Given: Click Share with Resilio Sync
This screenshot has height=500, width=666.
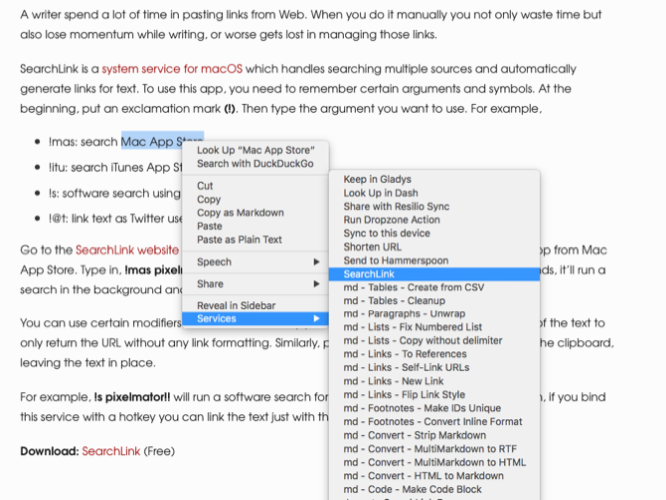Looking at the screenshot, I should (x=396, y=206).
